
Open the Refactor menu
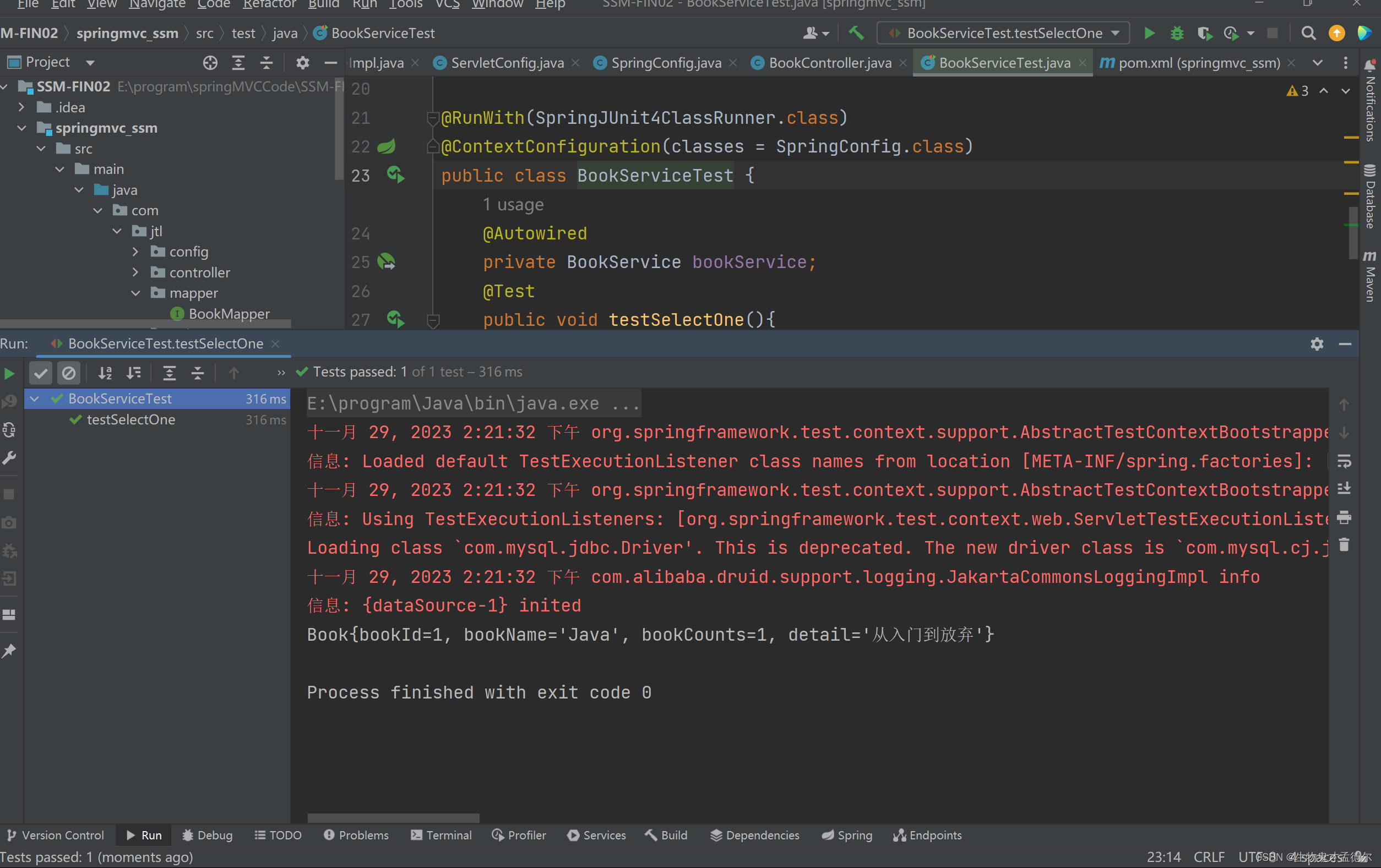tap(269, 4)
